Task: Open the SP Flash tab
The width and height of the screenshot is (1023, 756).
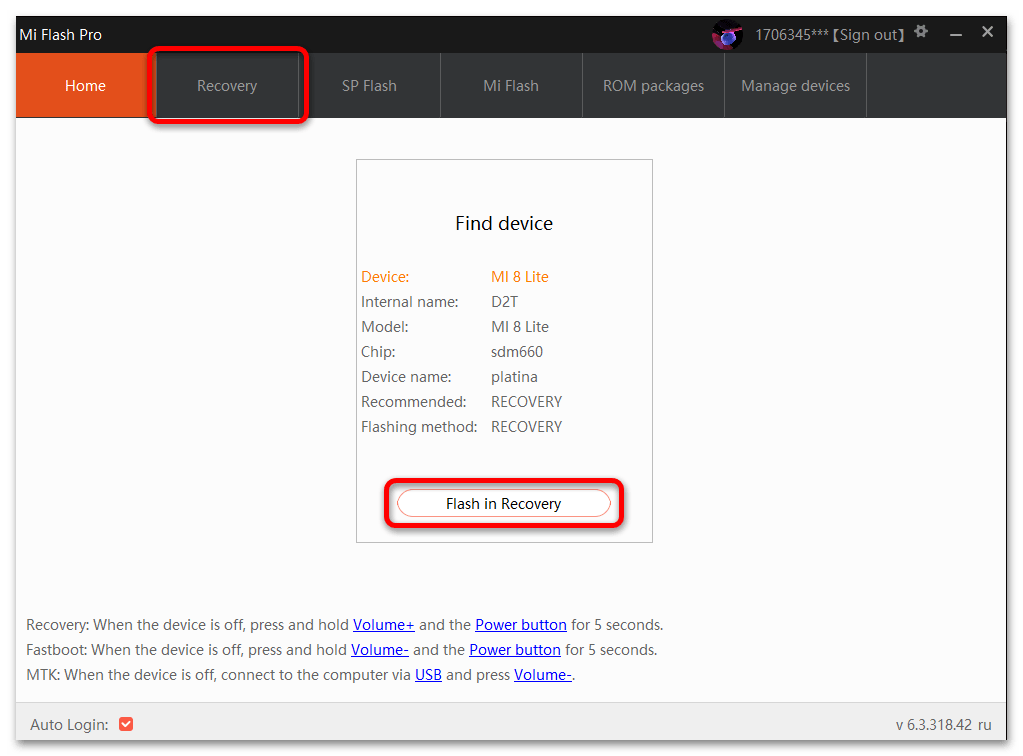Action: [369, 85]
